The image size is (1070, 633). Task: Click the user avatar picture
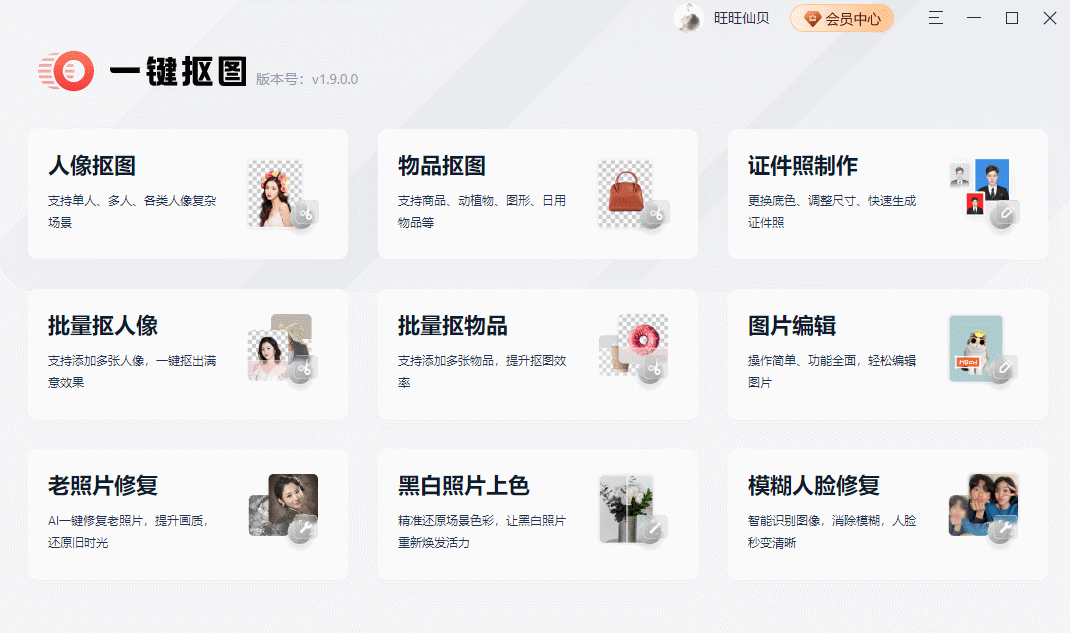[x=689, y=18]
